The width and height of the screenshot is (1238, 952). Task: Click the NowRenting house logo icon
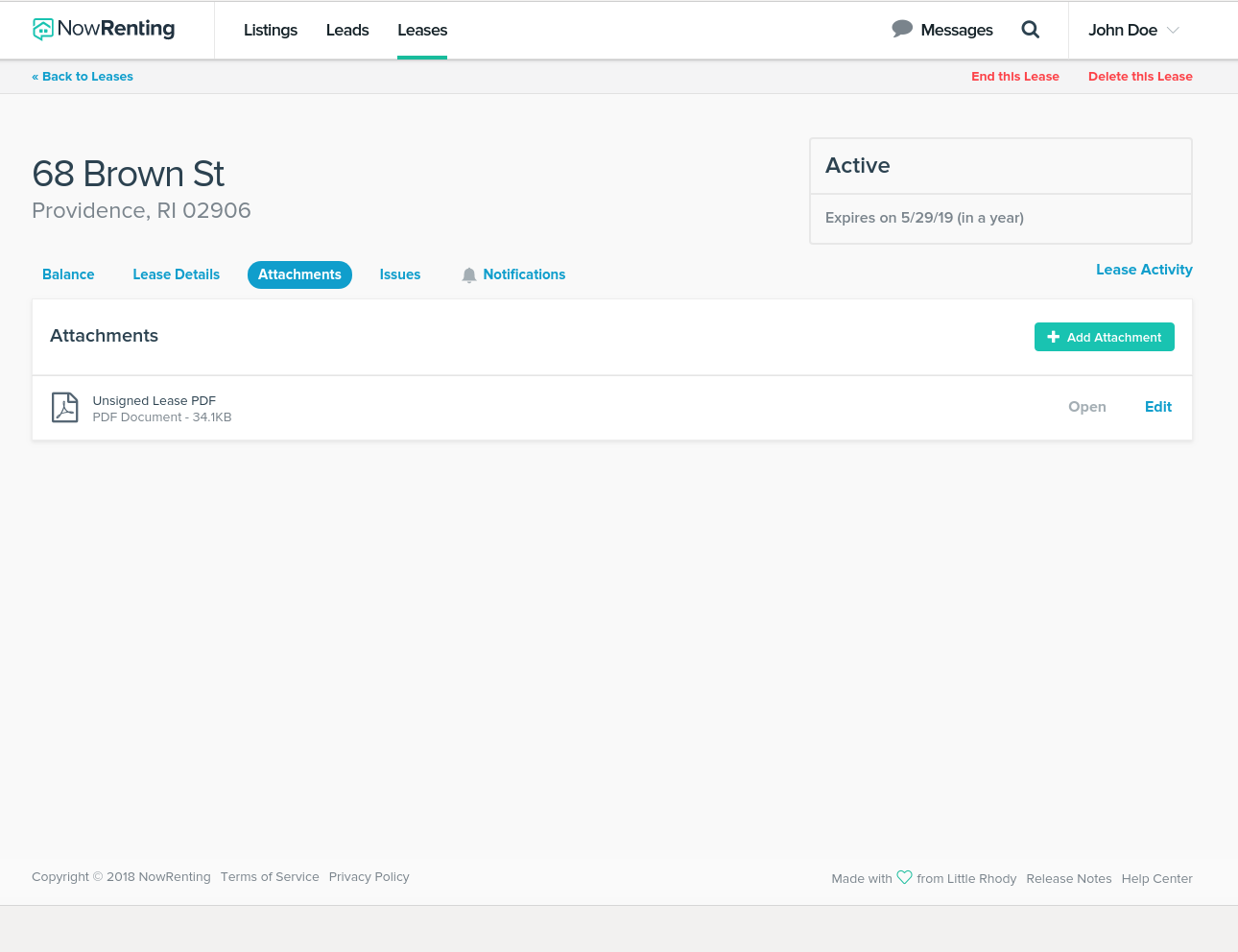42,30
